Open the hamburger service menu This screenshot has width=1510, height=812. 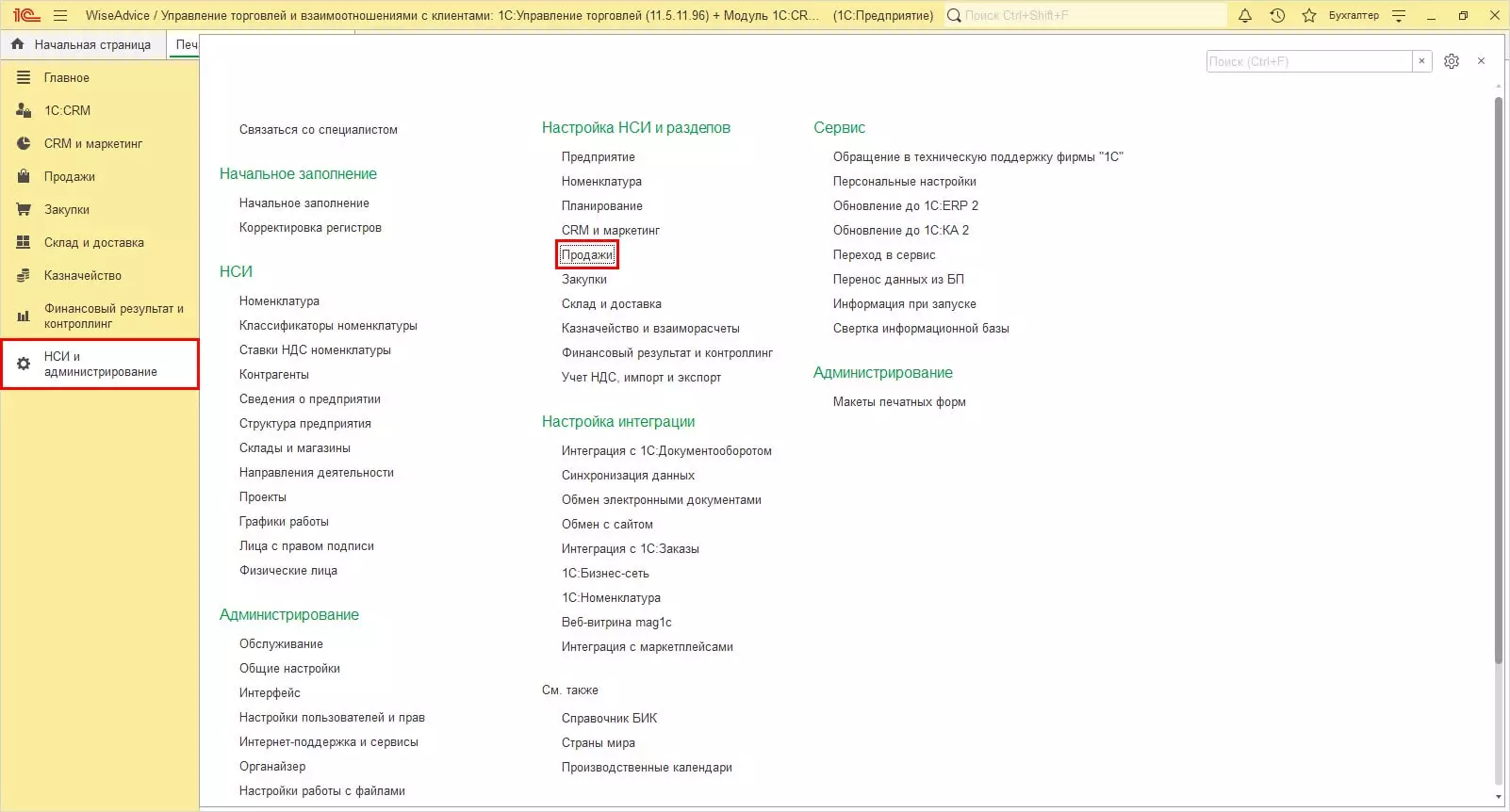click(60, 15)
